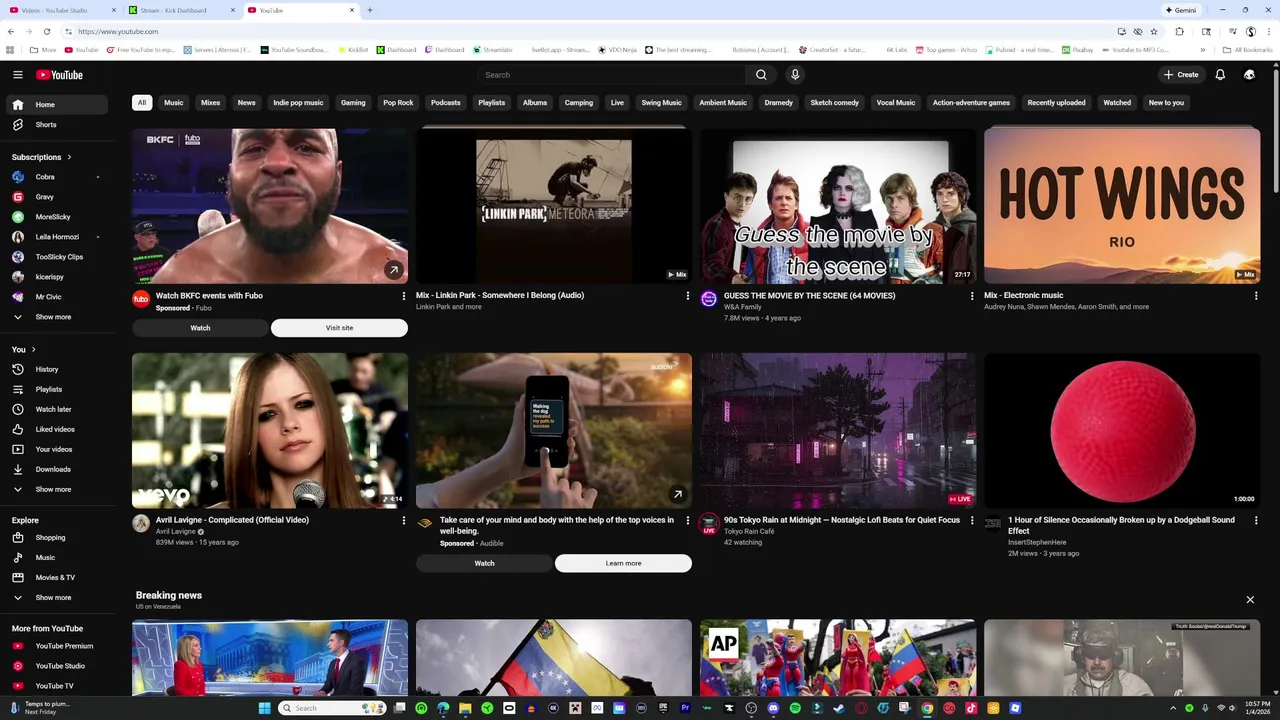The width and height of the screenshot is (1280, 720).
Task: Open the notifications bell
Action: click(x=1220, y=75)
